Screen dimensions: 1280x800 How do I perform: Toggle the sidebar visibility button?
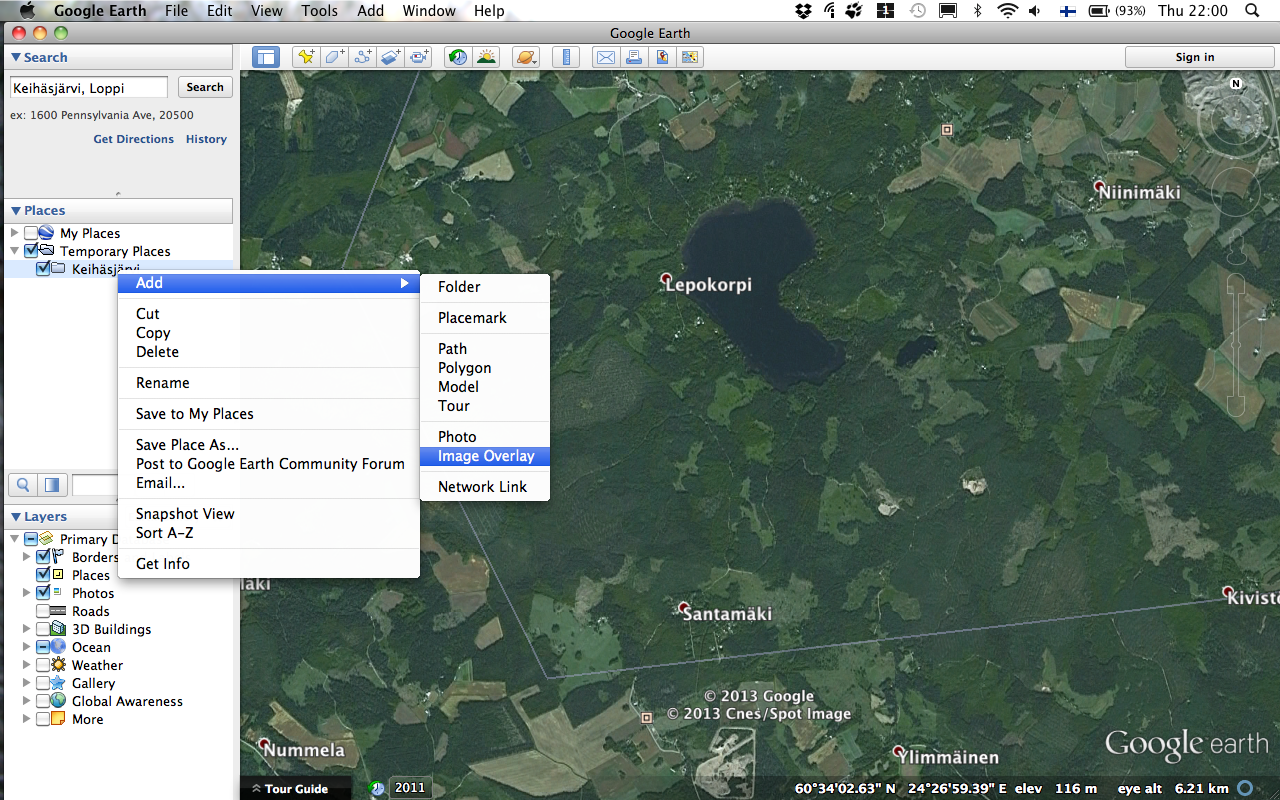pos(265,57)
